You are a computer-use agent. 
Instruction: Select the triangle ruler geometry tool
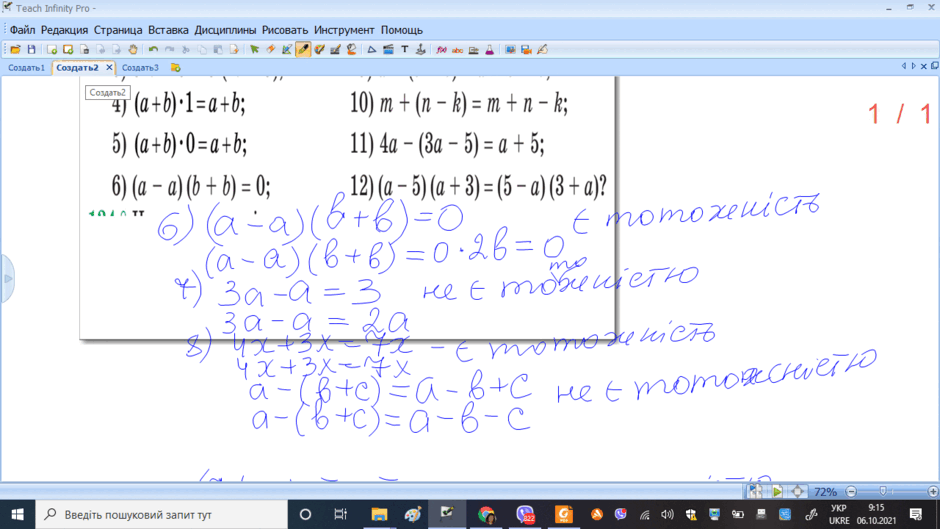(x=372, y=50)
